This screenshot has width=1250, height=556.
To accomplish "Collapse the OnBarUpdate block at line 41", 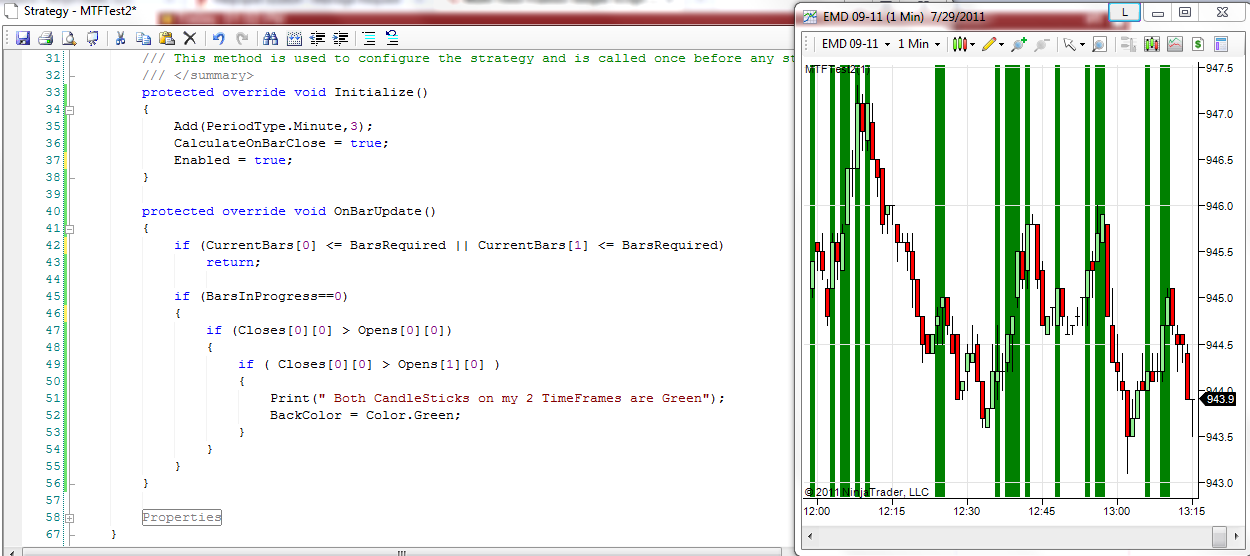I will pyautogui.click(x=70, y=228).
